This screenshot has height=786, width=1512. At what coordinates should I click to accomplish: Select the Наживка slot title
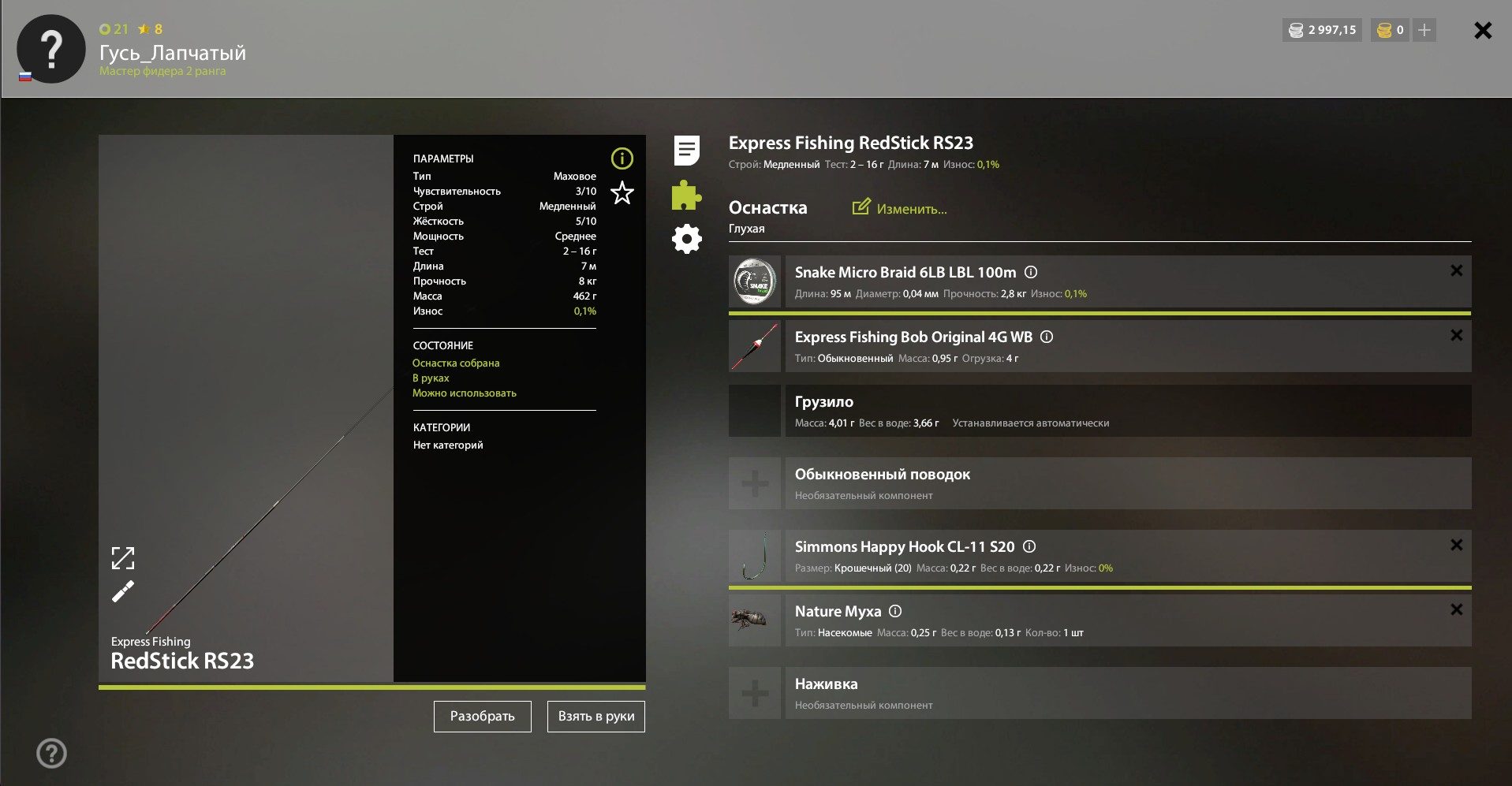click(x=826, y=684)
